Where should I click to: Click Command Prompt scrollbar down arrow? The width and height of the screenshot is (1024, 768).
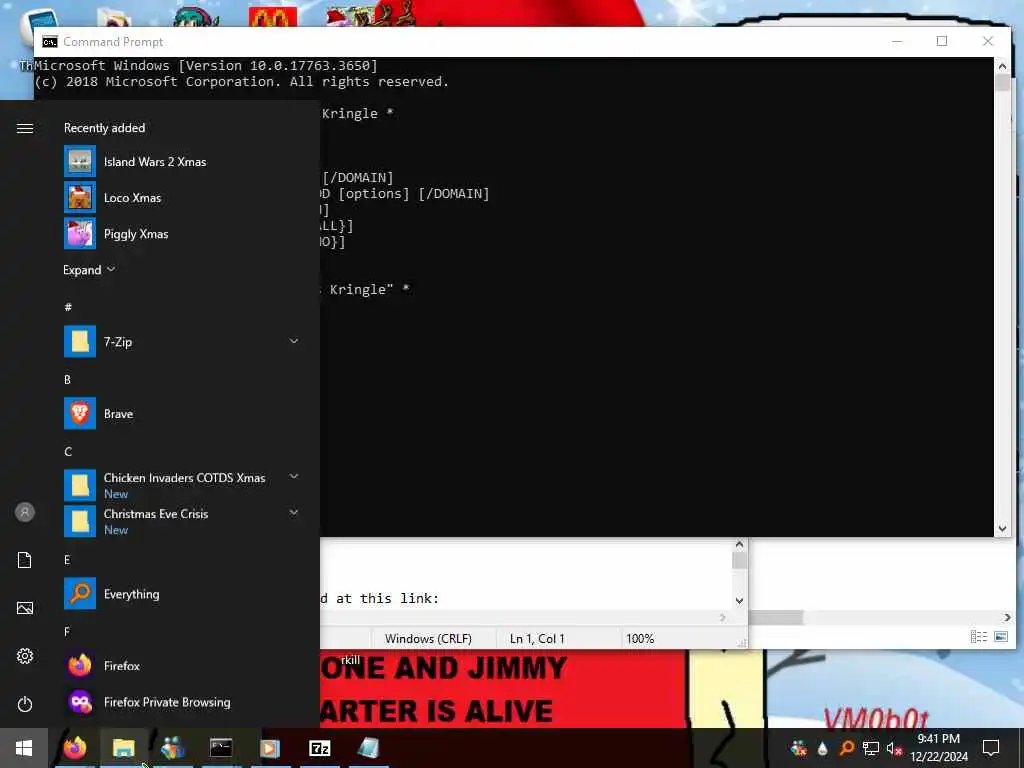pyautogui.click(x=1002, y=528)
